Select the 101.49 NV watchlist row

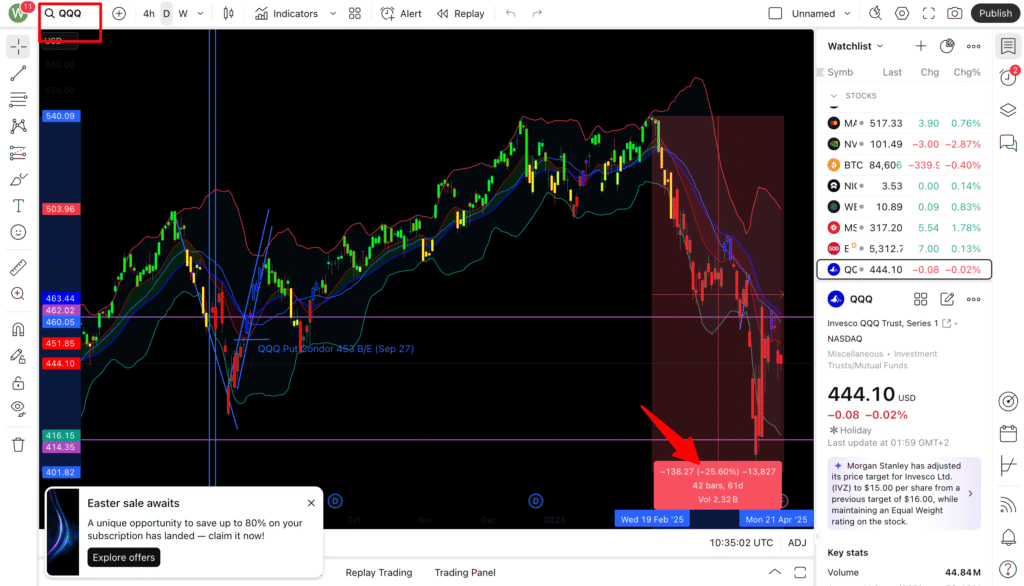(904, 144)
